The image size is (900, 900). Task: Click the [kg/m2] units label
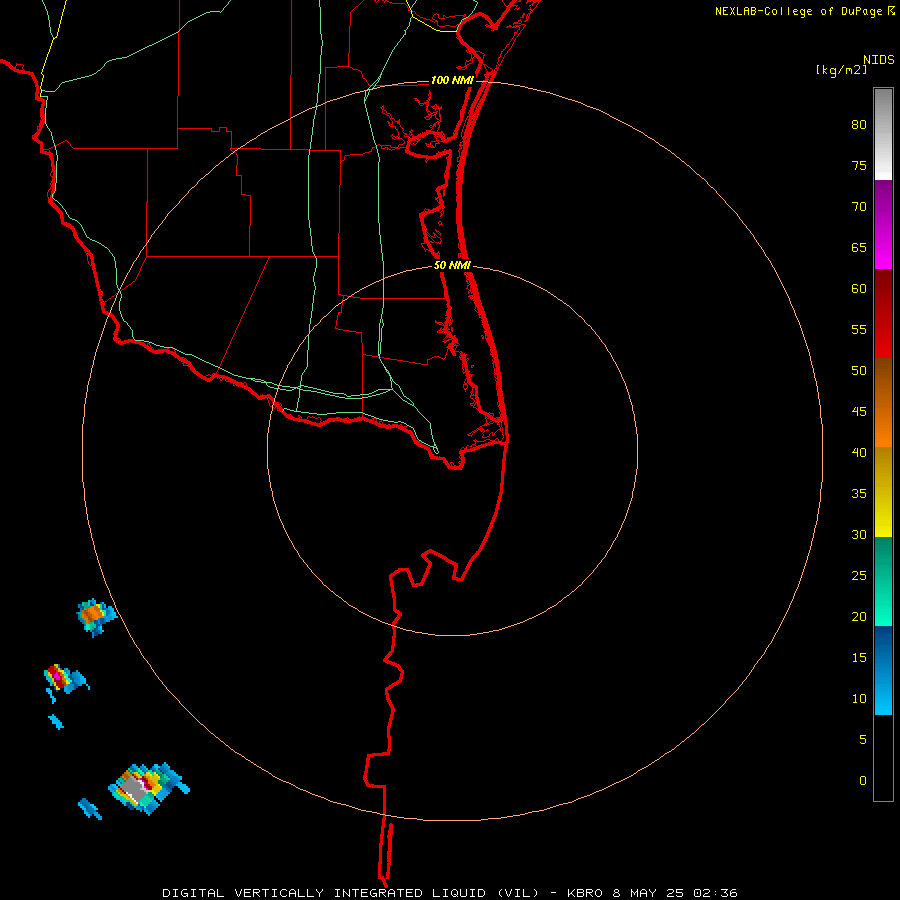[x=841, y=70]
